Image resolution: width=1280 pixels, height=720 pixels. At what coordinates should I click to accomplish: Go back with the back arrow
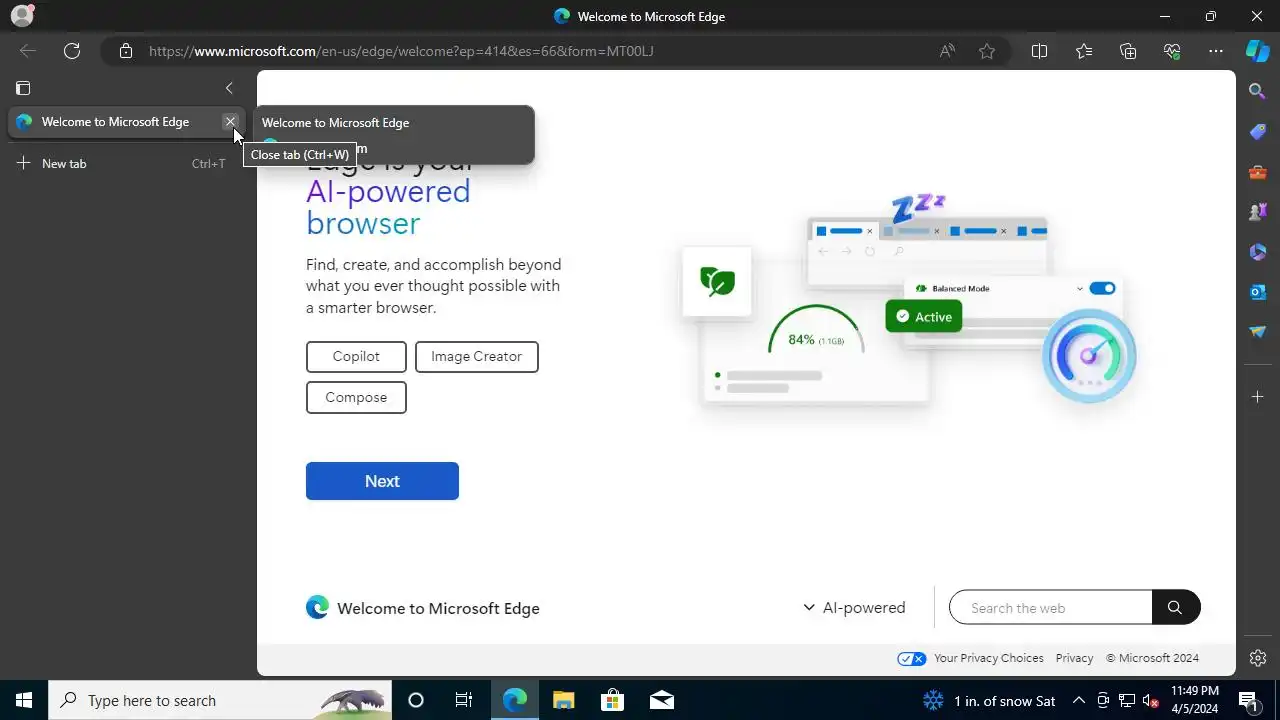click(28, 51)
